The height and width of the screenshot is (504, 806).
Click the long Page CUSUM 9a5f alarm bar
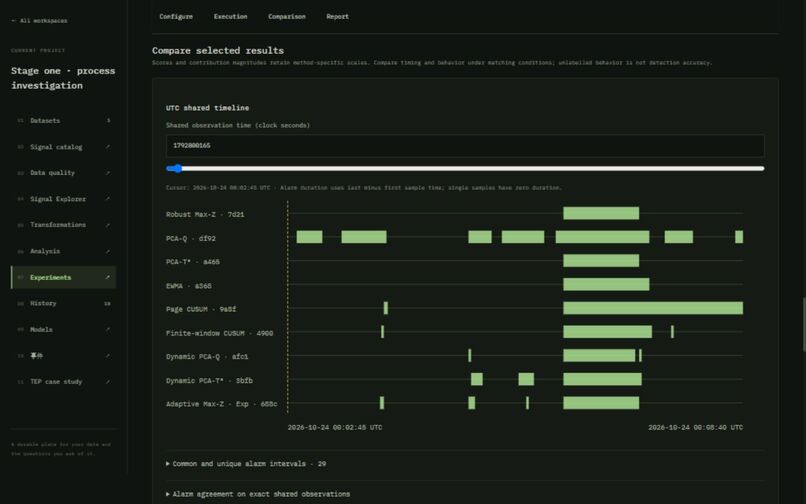(653, 308)
